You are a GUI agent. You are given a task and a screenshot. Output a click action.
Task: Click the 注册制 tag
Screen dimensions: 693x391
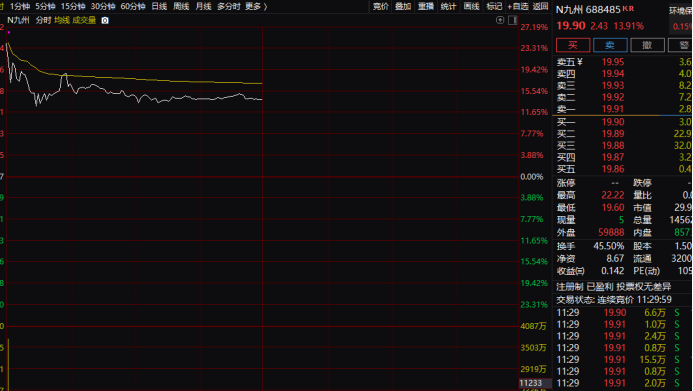tap(570, 287)
